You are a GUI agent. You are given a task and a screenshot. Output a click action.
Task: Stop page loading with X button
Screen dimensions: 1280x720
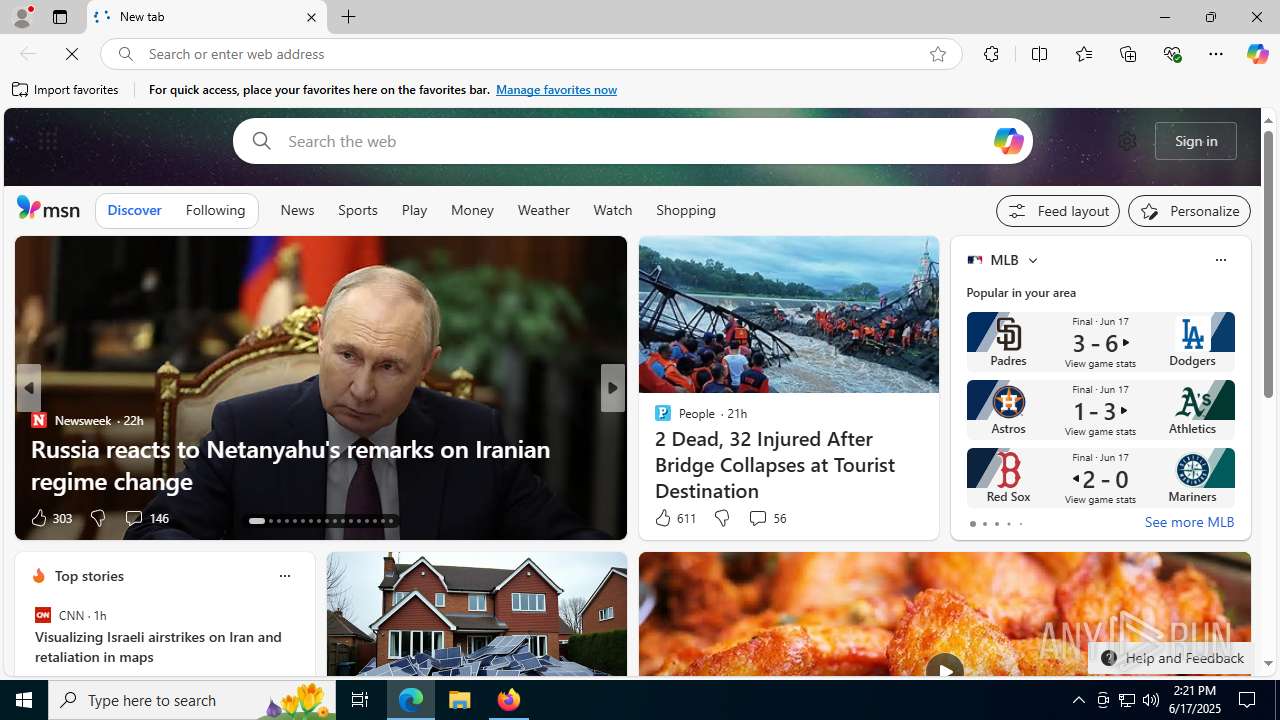(x=72, y=54)
